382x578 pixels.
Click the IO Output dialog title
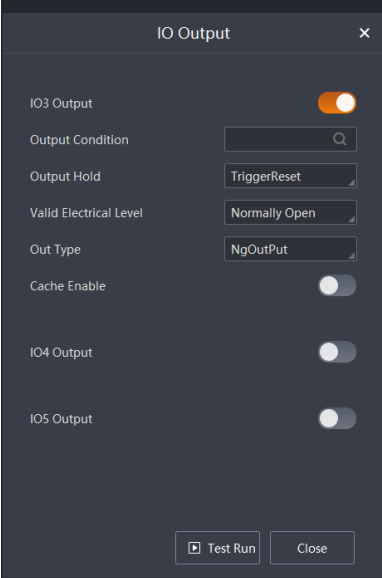[x=194, y=33]
